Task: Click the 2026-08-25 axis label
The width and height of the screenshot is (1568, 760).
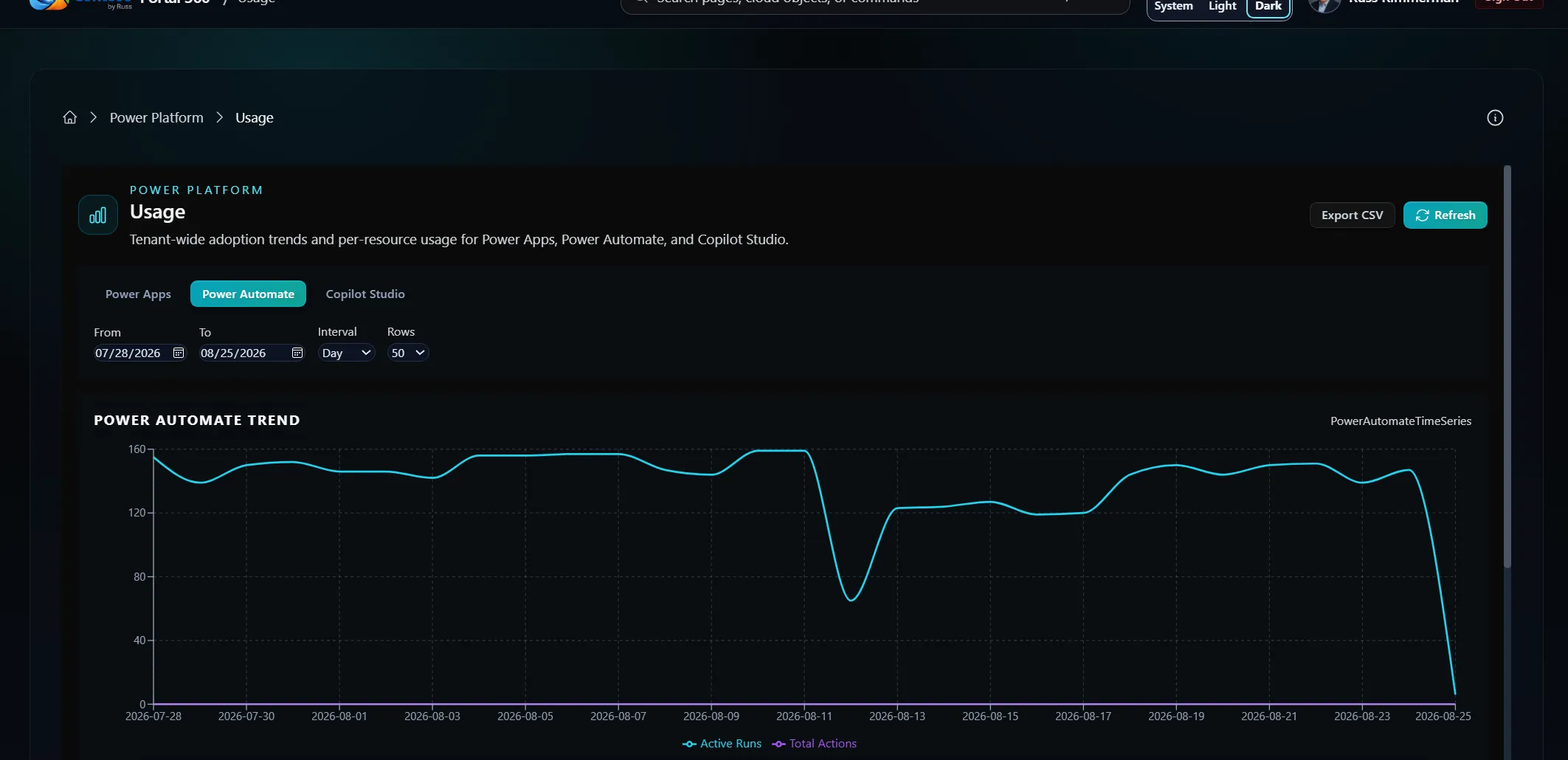Action: tap(1443, 716)
